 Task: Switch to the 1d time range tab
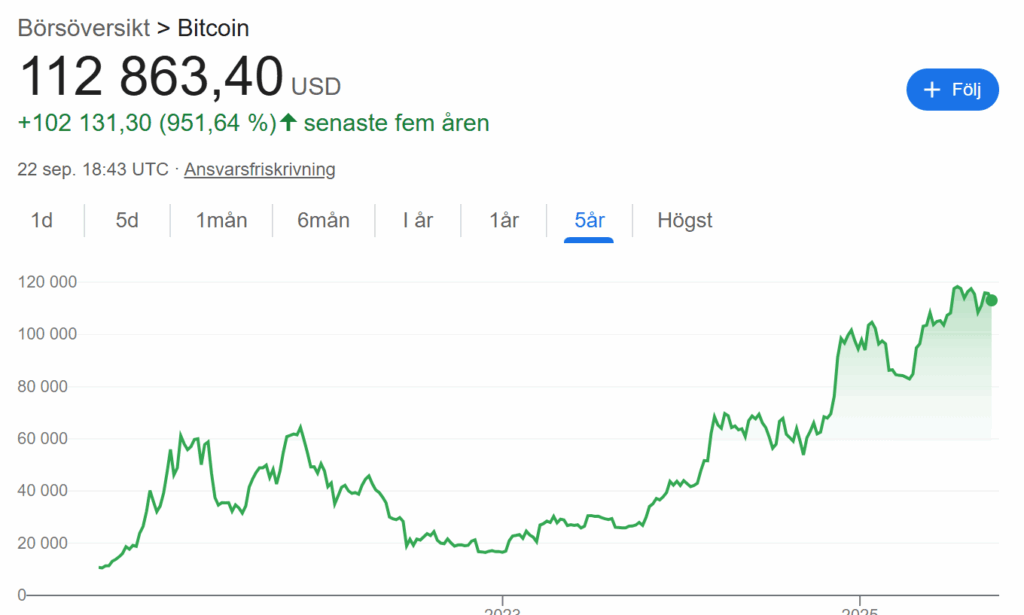(42, 220)
